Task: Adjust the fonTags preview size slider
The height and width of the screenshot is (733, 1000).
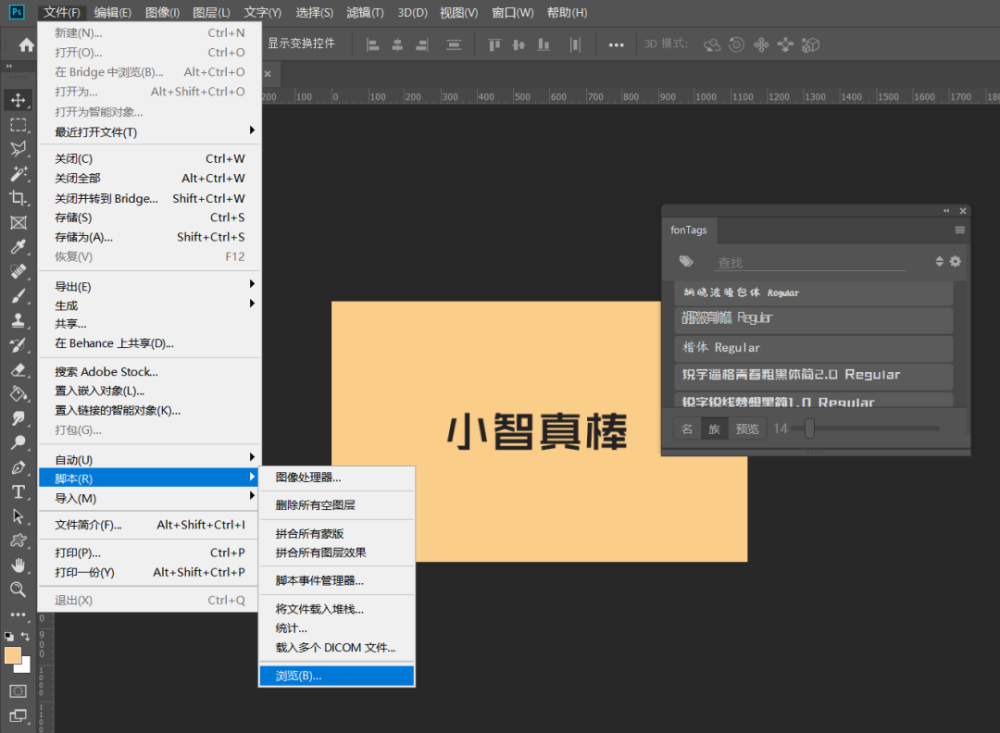Action: point(809,428)
